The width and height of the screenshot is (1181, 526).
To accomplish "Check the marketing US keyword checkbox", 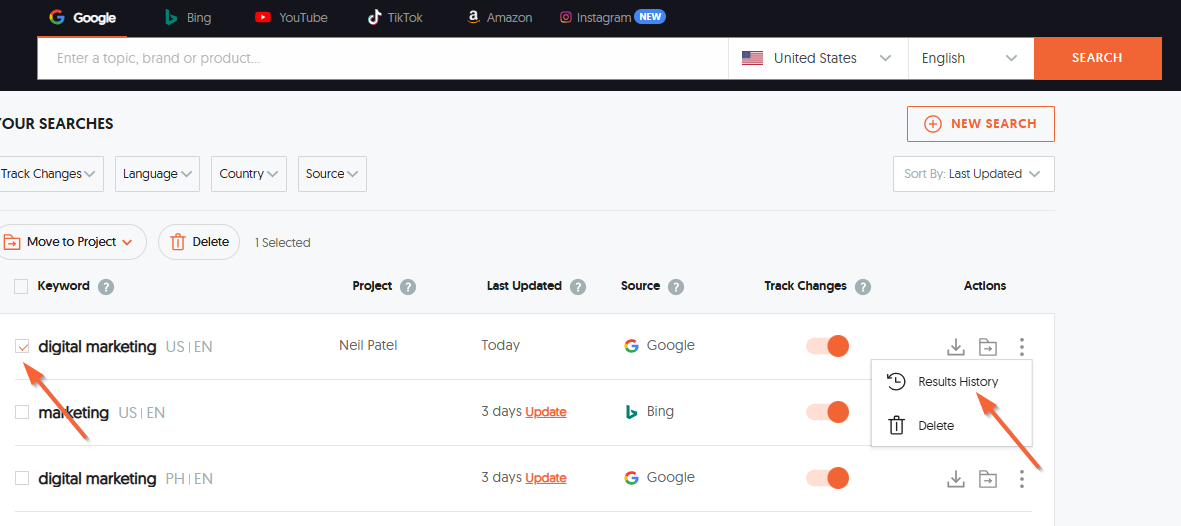I will [x=22, y=412].
